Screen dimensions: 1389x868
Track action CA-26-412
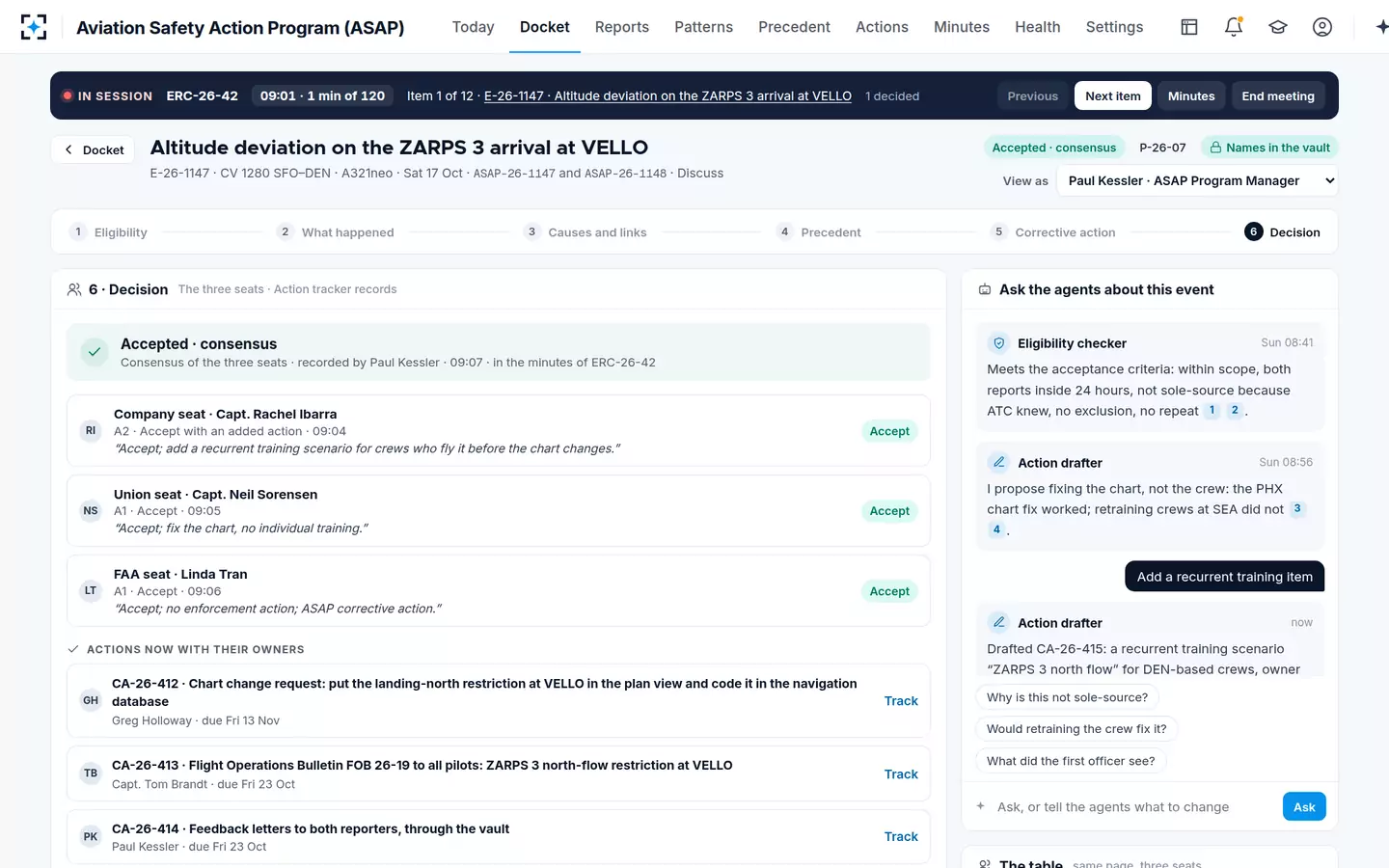point(901,701)
